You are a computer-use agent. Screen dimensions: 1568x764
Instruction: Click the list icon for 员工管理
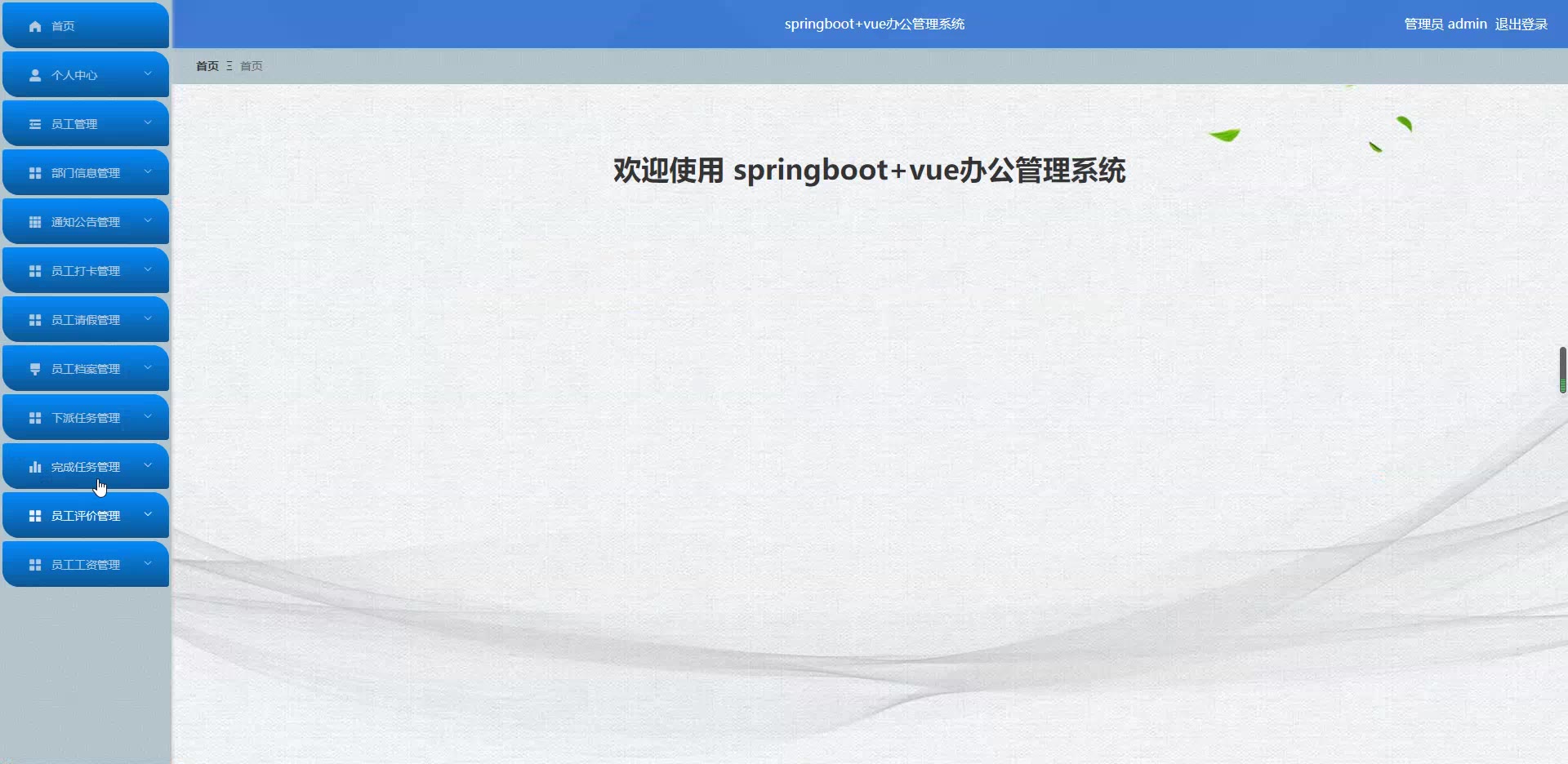click(35, 124)
